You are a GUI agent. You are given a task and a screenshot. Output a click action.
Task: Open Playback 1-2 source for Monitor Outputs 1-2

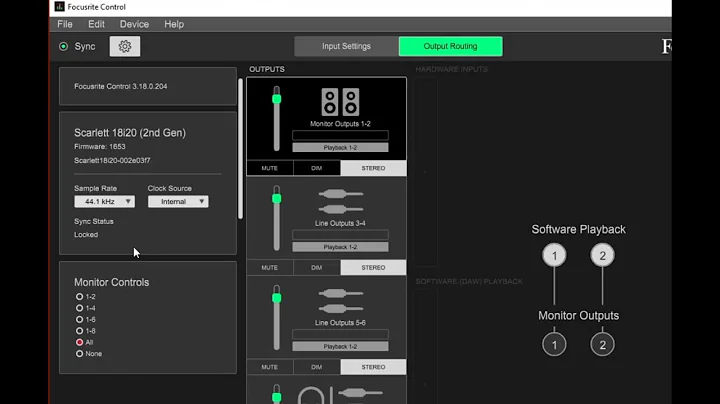[340, 147]
